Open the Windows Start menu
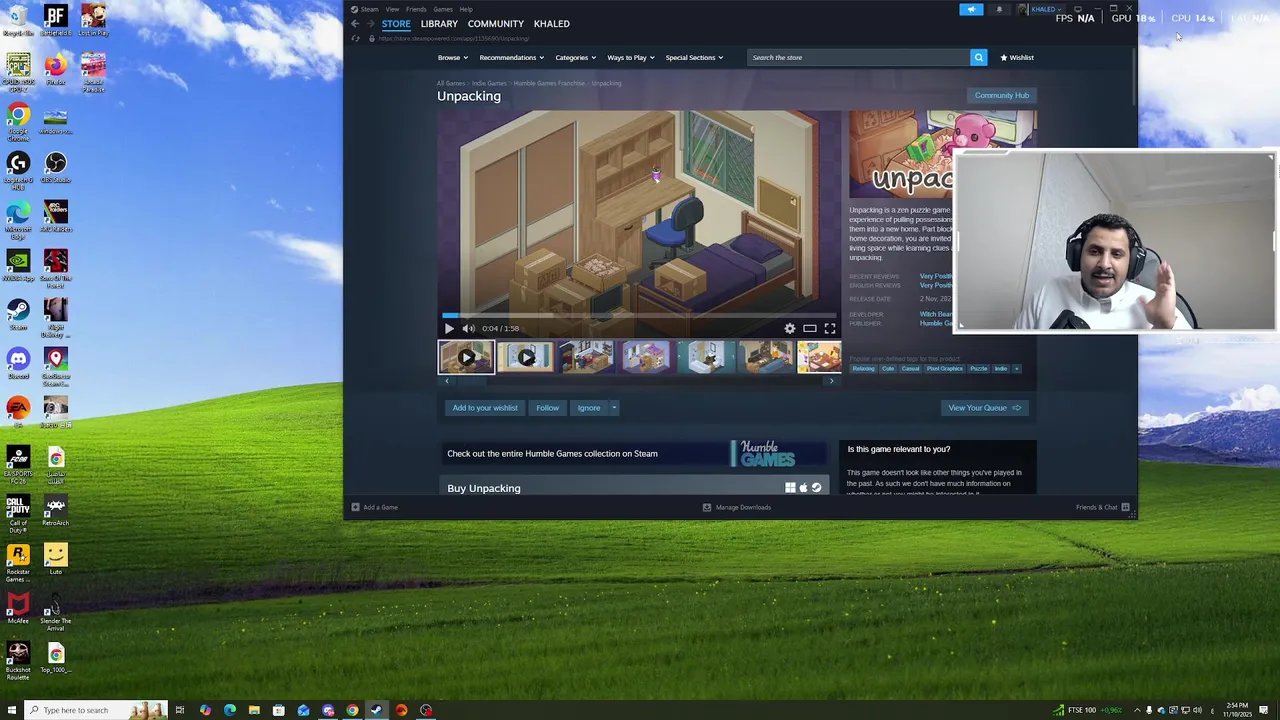1280x720 pixels. (12, 710)
